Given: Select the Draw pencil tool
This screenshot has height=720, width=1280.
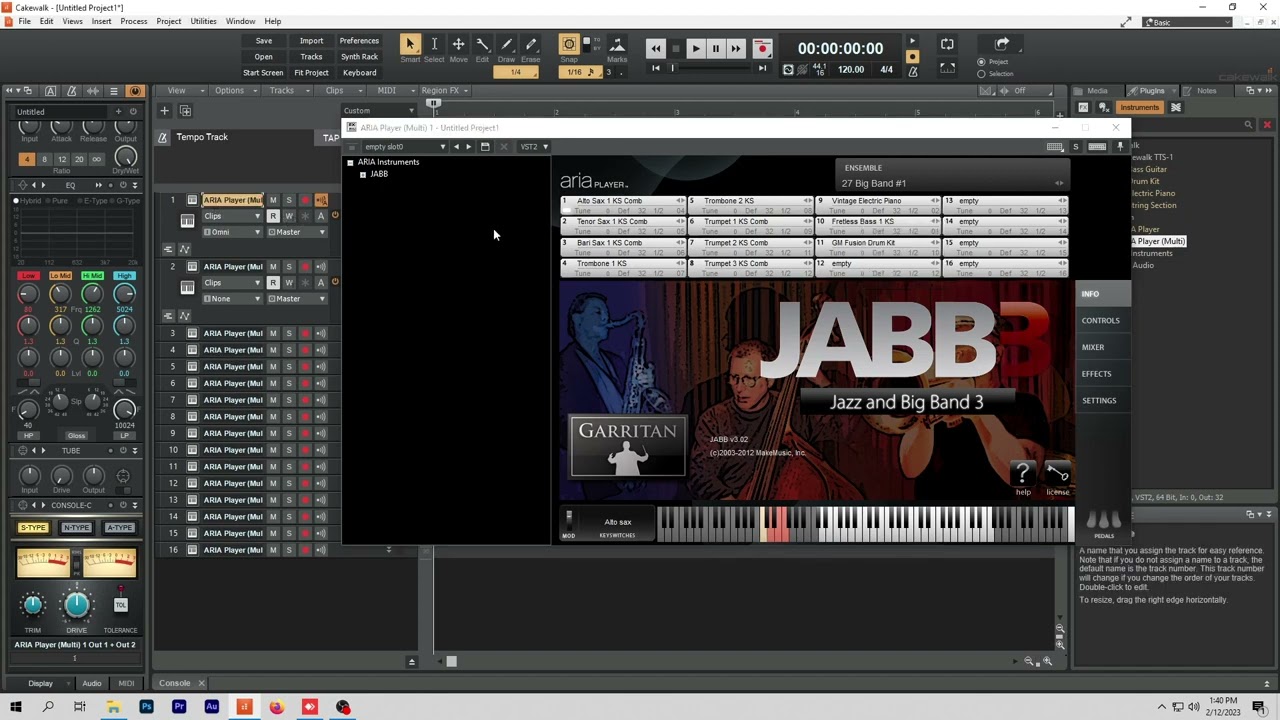Looking at the screenshot, I should tap(506, 44).
